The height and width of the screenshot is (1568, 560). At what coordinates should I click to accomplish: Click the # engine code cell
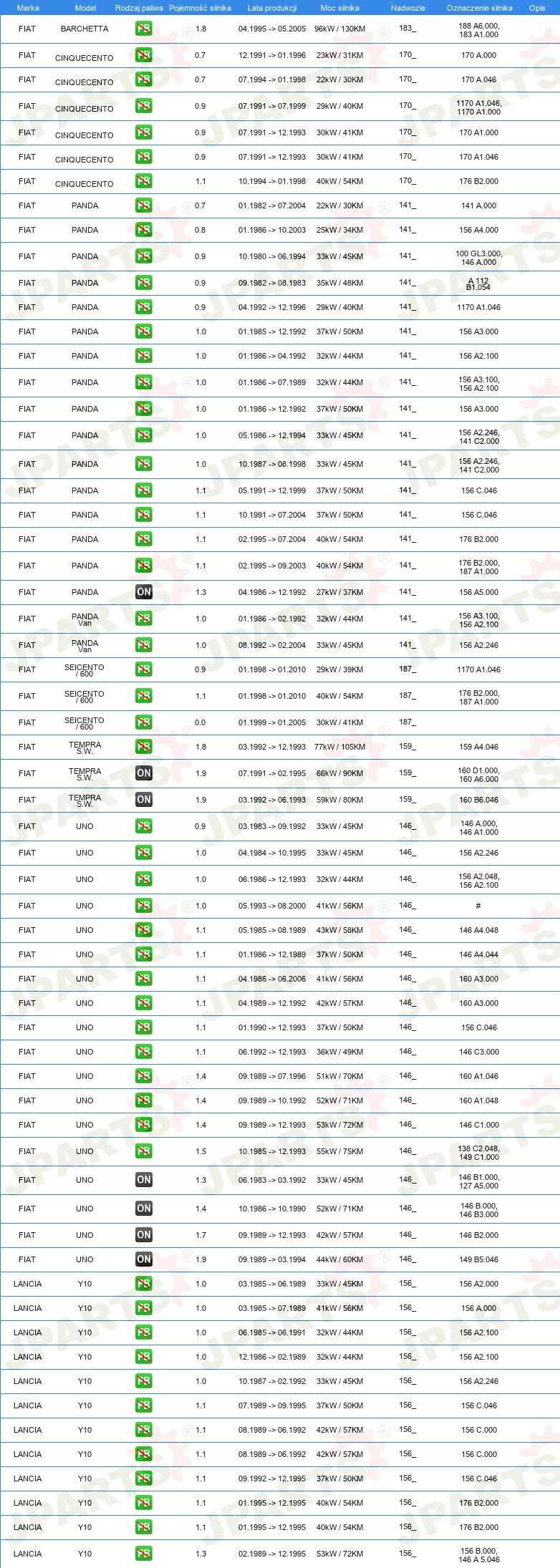click(x=478, y=906)
